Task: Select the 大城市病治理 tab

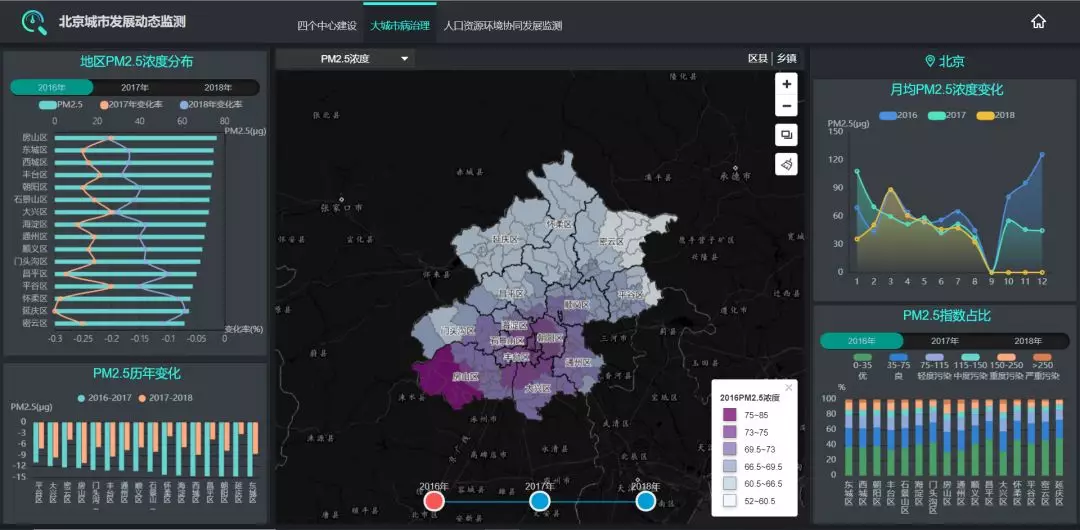Action: 399,26
